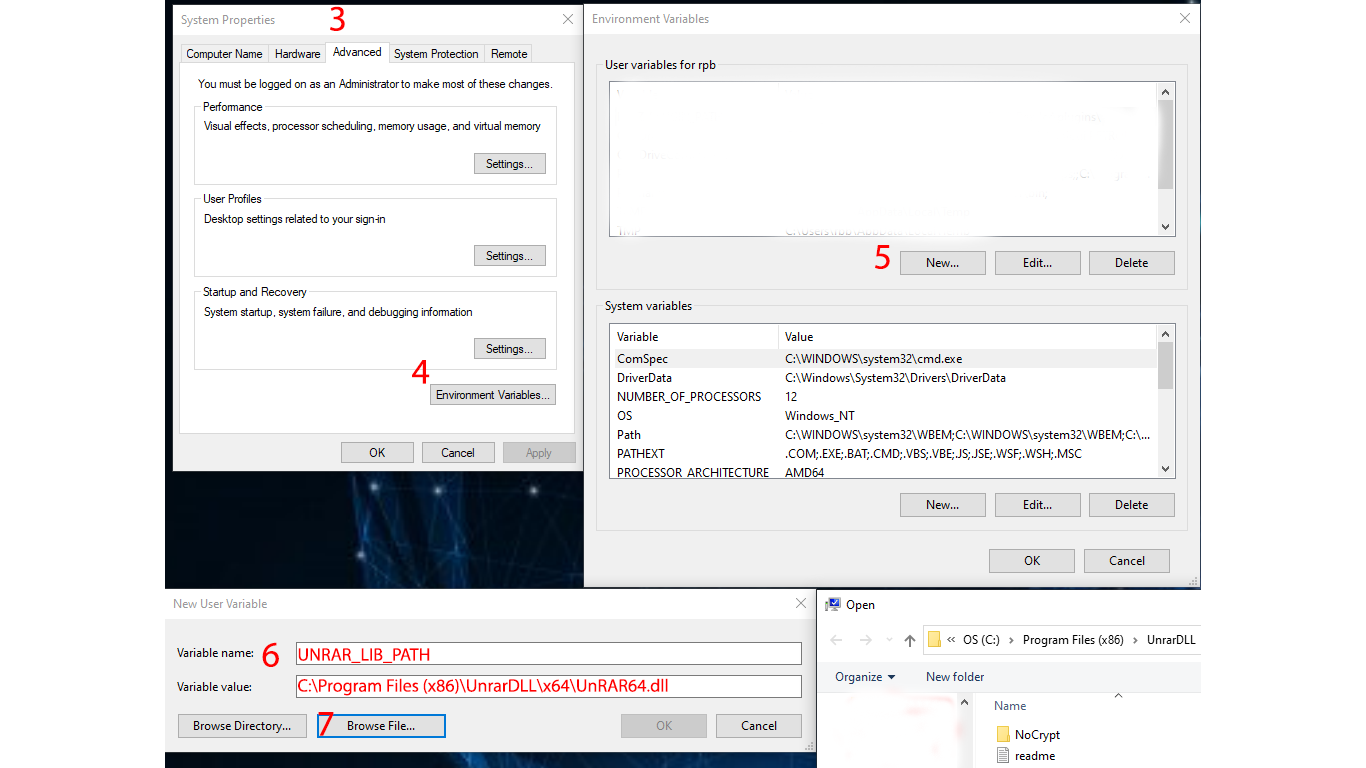
Task: Click Edit under User variables
Action: 1037,263
